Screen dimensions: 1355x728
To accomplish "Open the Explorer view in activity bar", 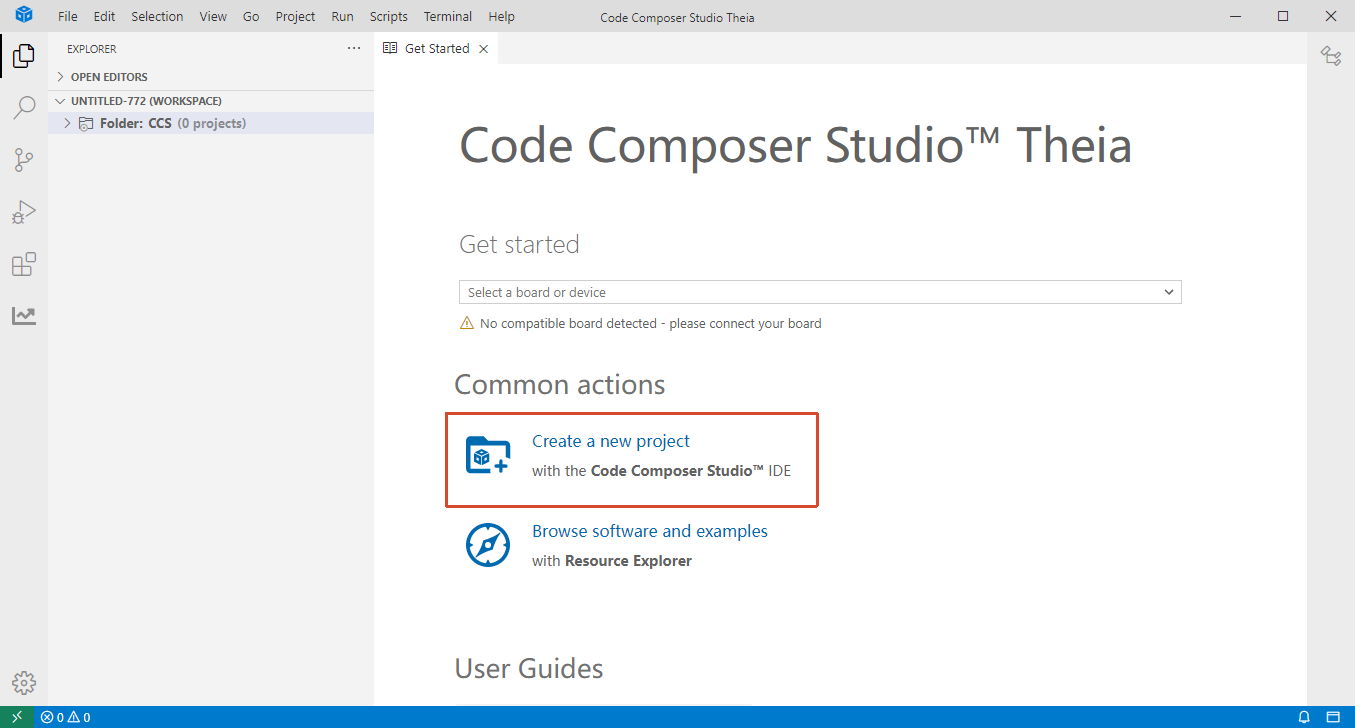I will tap(24, 56).
